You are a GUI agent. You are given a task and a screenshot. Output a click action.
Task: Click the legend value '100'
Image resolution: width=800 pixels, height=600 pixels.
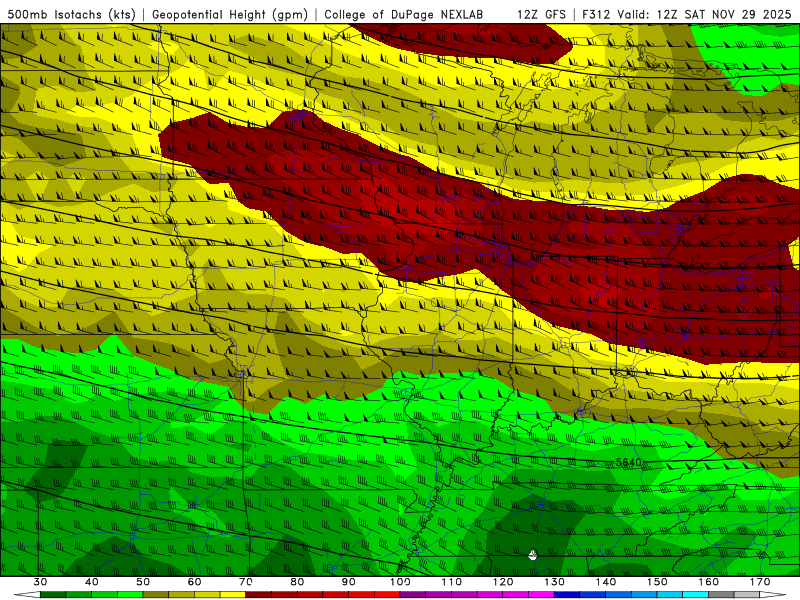pyautogui.click(x=401, y=582)
